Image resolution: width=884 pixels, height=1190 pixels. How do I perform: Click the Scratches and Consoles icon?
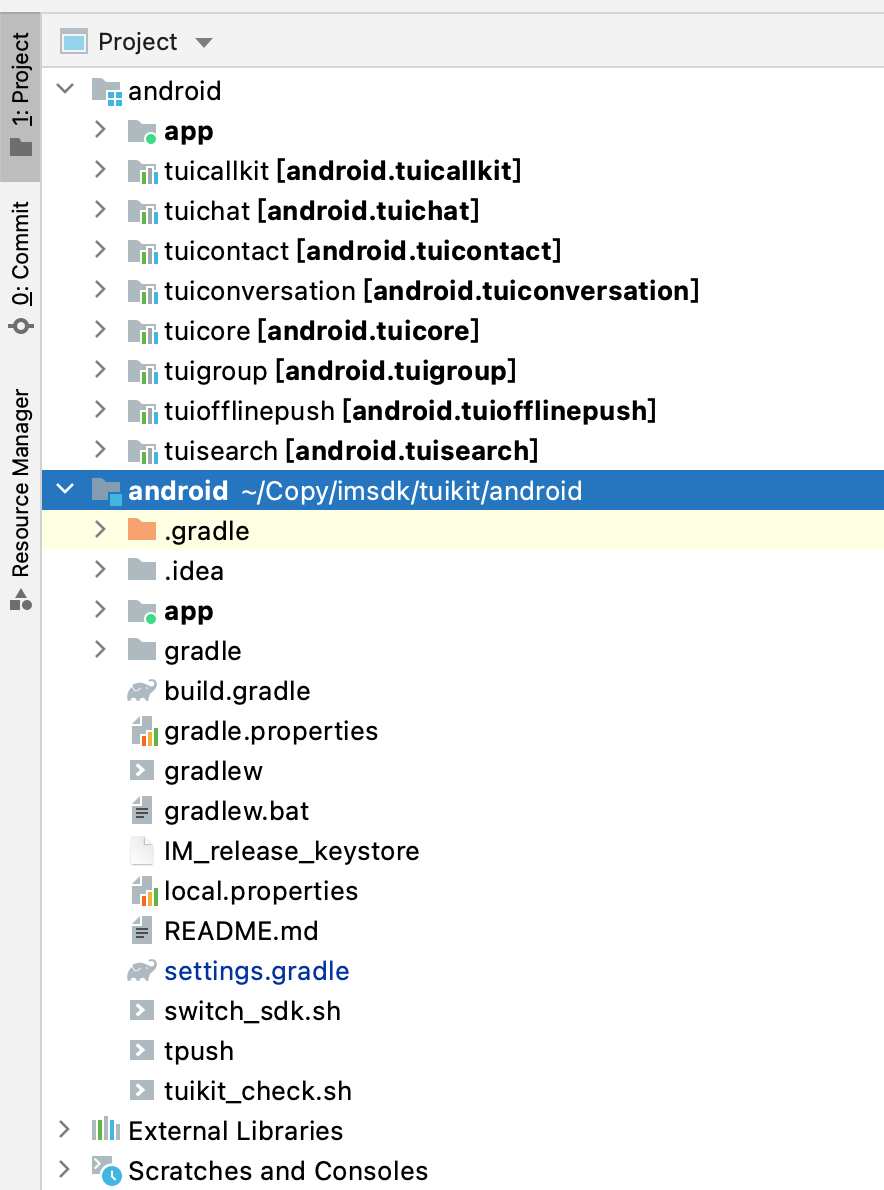pyautogui.click(x=106, y=1170)
